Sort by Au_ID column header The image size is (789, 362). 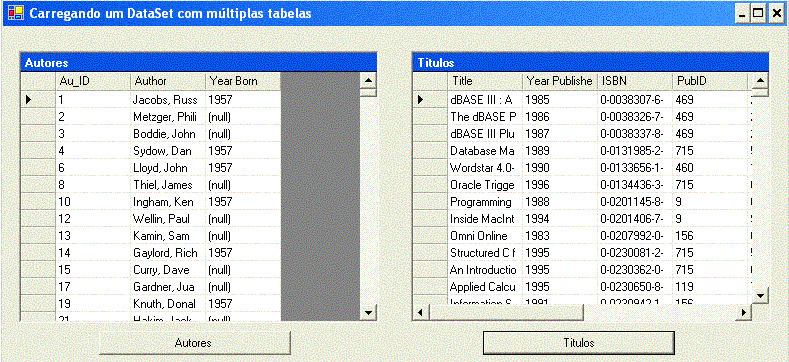(93, 81)
